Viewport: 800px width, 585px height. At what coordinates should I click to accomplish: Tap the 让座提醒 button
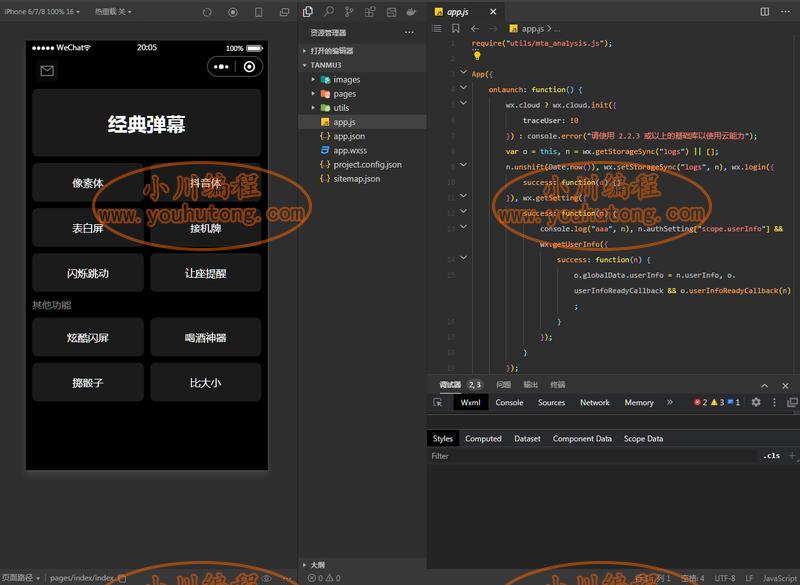tap(206, 273)
